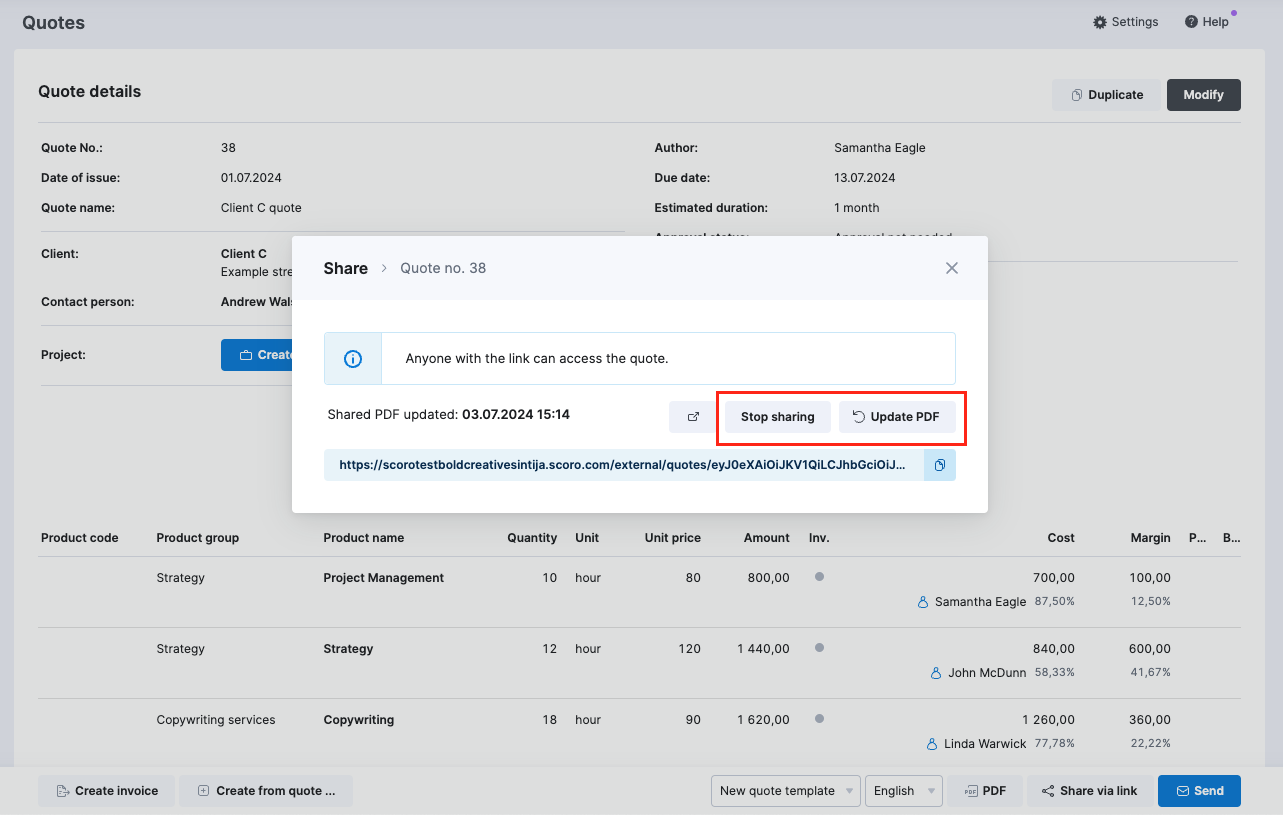This screenshot has width=1283, height=815.
Task: Click the Amount column header
Action: coord(767,538)
